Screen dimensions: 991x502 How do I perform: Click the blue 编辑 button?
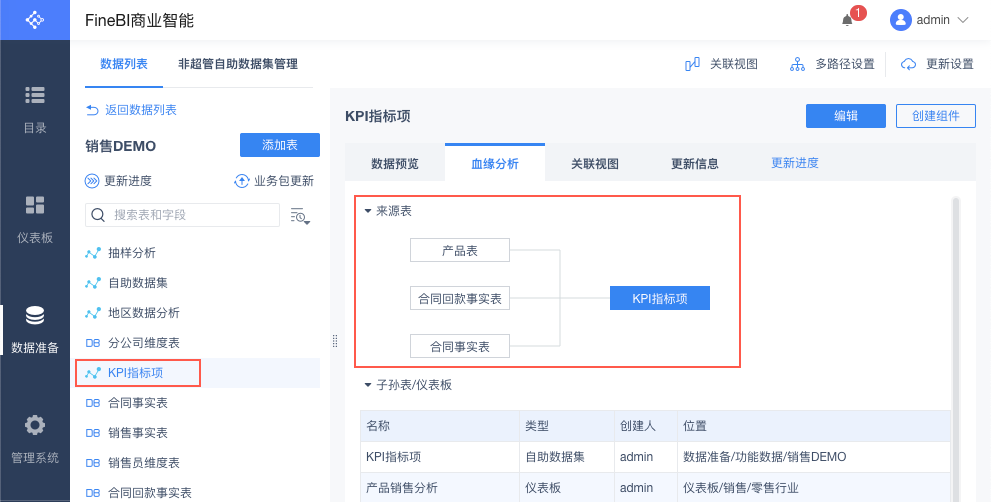pos(846,116)
